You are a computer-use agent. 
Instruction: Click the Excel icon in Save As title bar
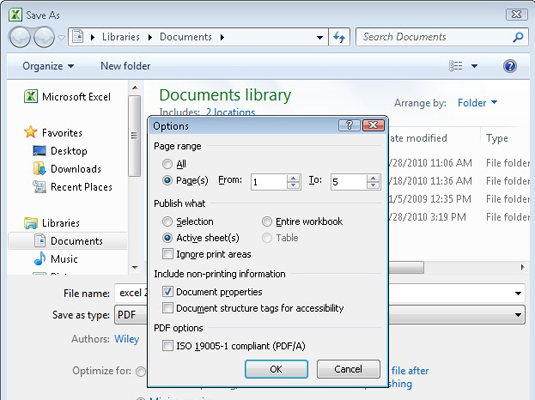[15, 15]
